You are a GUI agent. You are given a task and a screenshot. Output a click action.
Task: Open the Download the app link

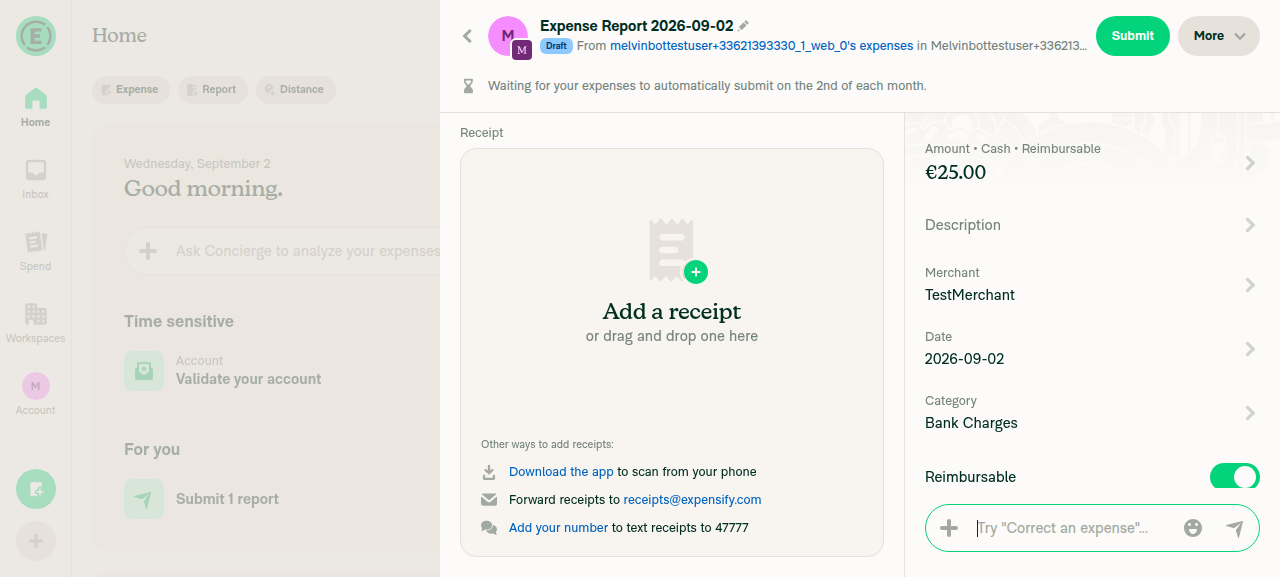561,472
